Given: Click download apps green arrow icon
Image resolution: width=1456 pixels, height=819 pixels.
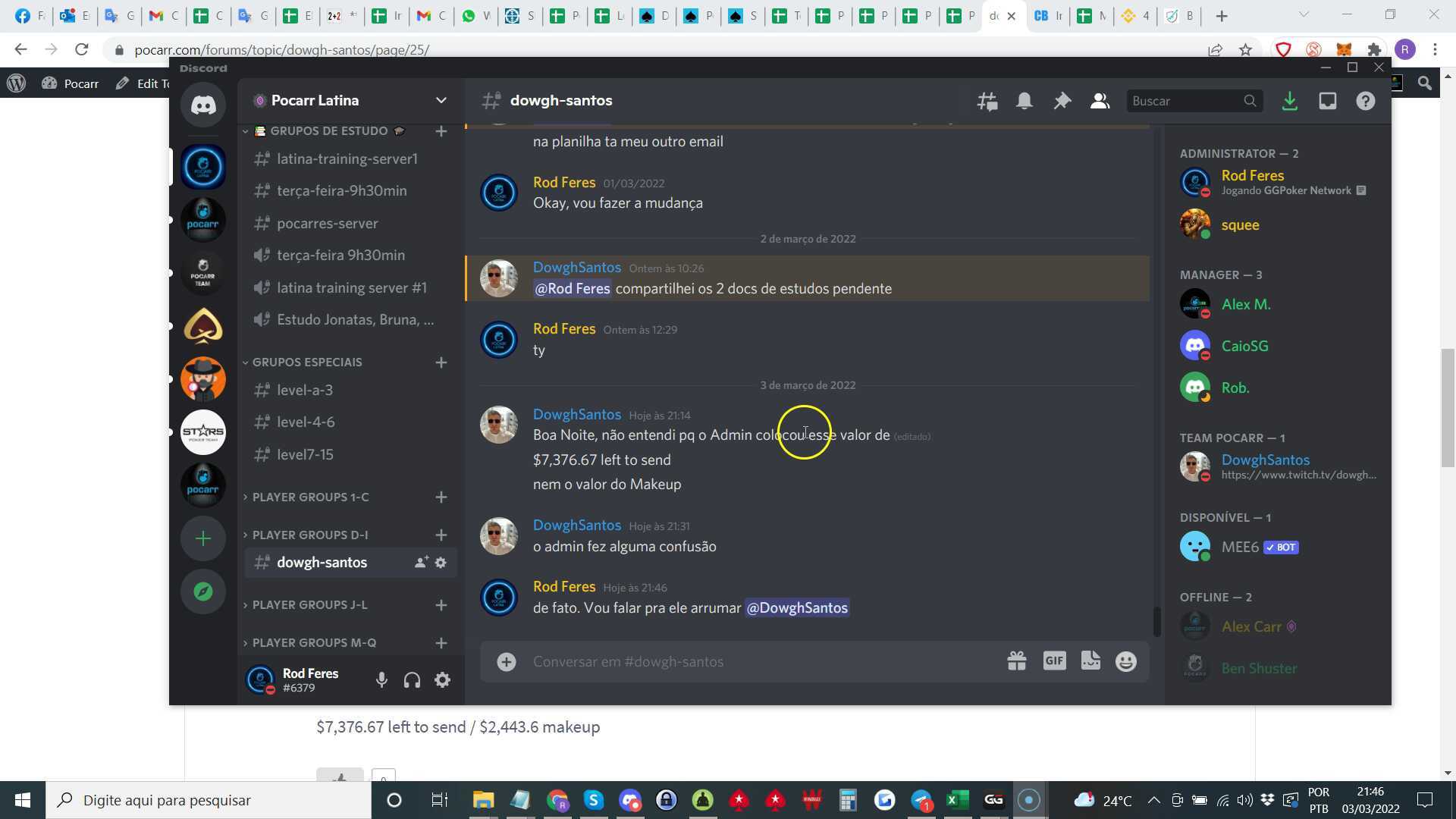Looking at the screenshot, I should [x=1289, y=101].
